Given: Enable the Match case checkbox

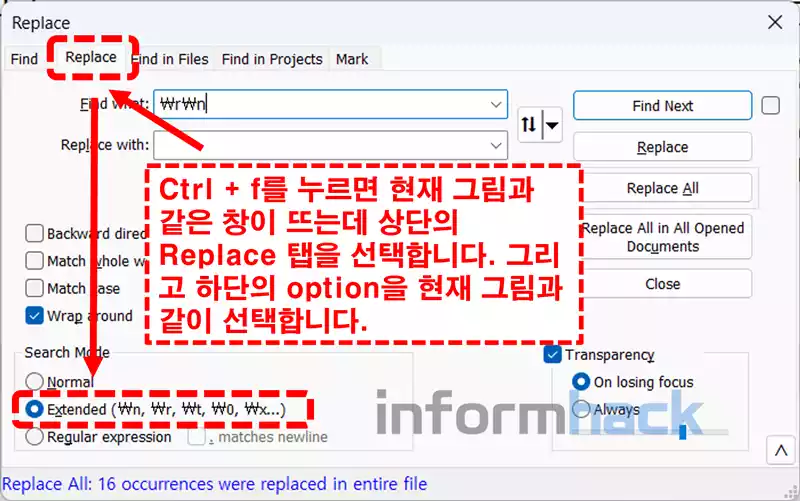Looking at the screenshot, I should coord(34,288).
